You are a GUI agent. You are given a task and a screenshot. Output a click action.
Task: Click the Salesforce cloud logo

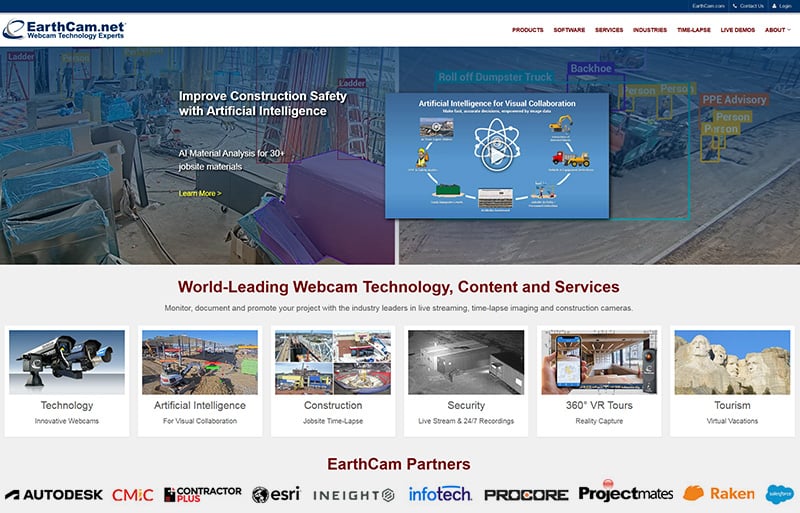tap(780, 494)
